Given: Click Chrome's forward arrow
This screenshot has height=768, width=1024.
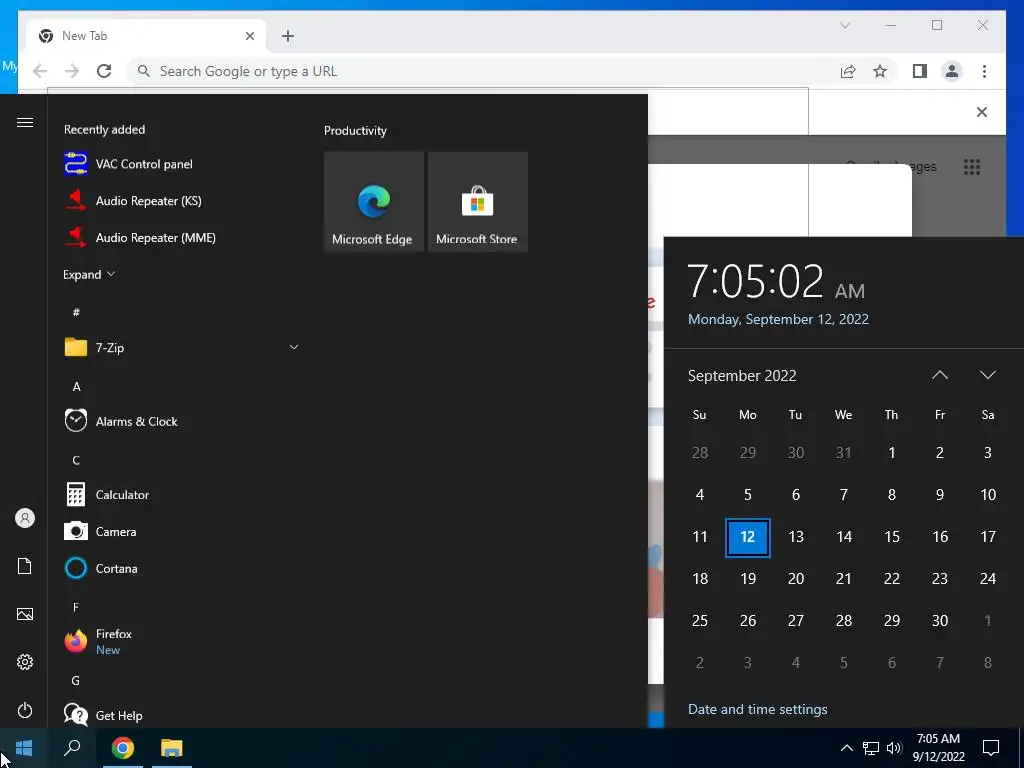Looking at the screenshot, I should click(x=72, y=71).
